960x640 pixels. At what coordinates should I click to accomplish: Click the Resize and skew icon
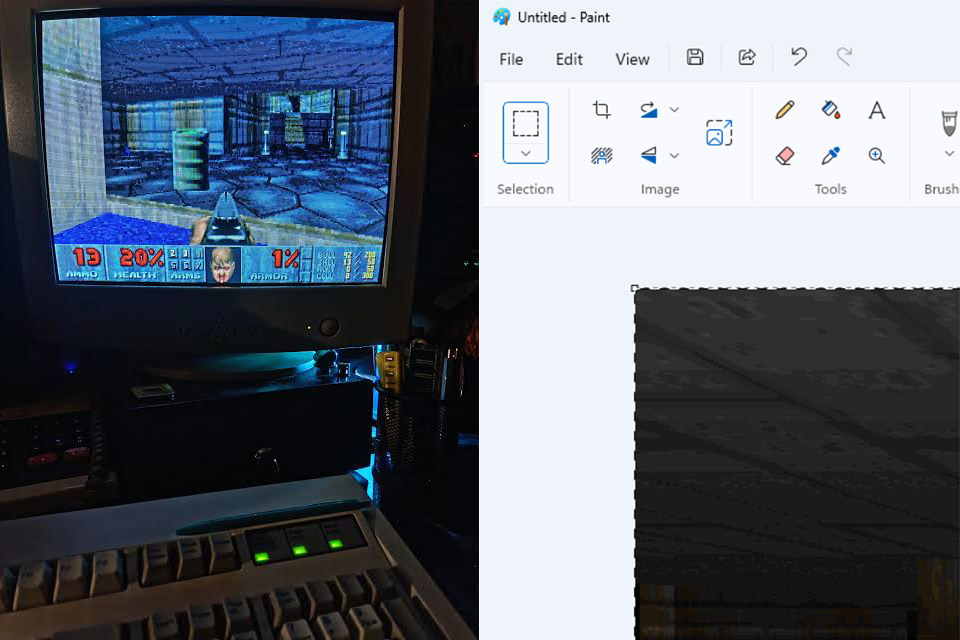point(719,133)
